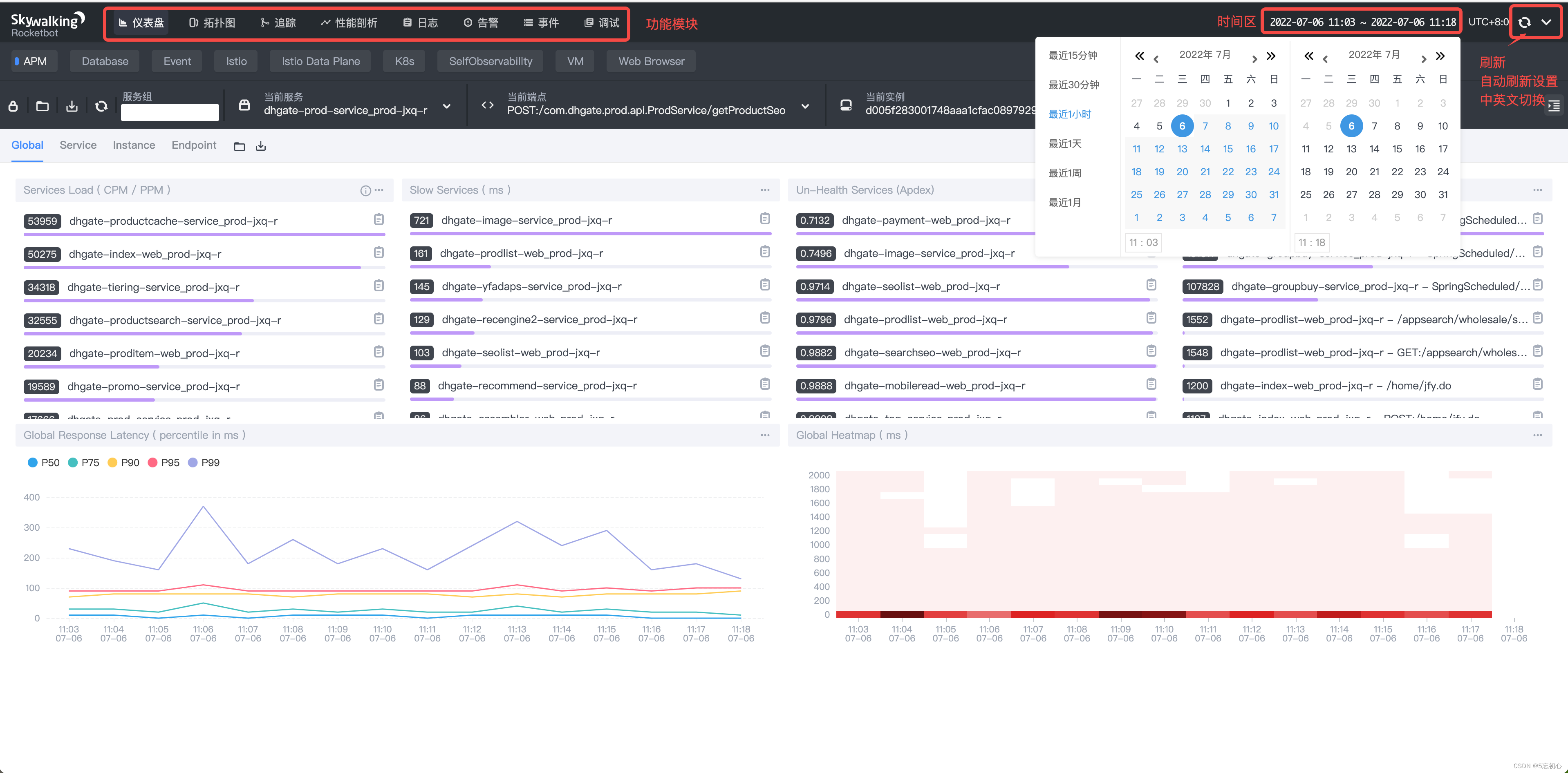Click the 服务组 input field
Screen dimensions: 1568x773
(x=170, y=112)
